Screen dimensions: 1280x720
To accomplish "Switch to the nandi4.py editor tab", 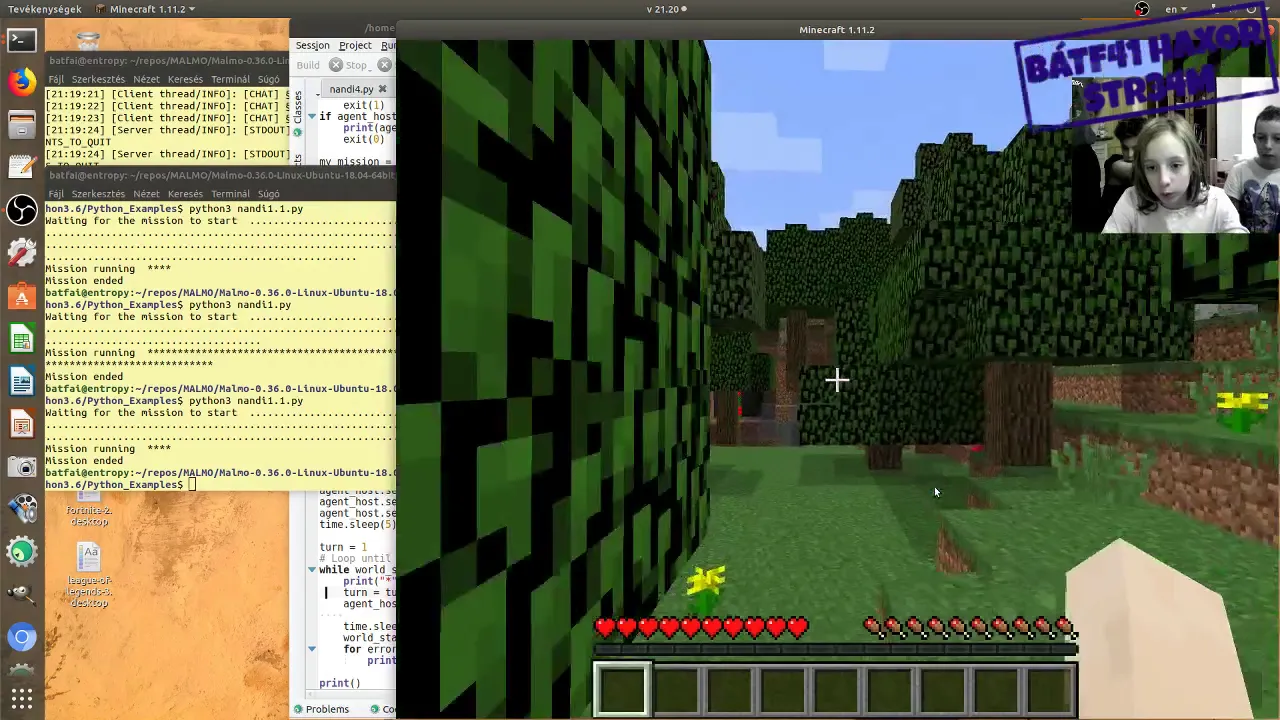I will 350,89.
